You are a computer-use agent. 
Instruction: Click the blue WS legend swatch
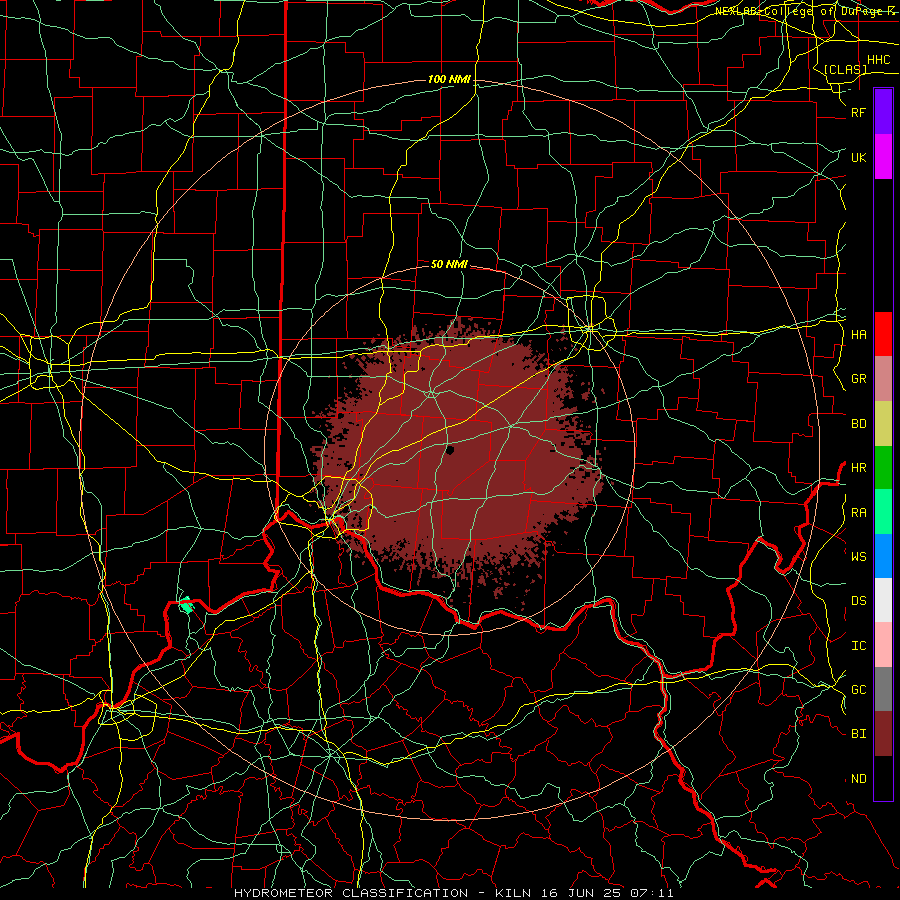[x=883, y=556]
